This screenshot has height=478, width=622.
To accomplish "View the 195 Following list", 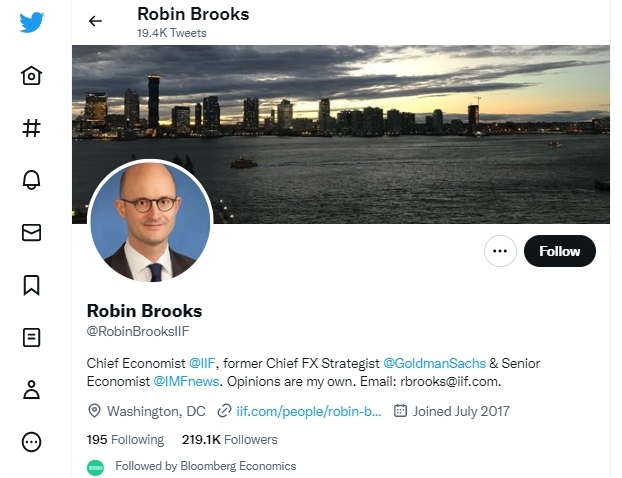I will click(x=125, y=440).
